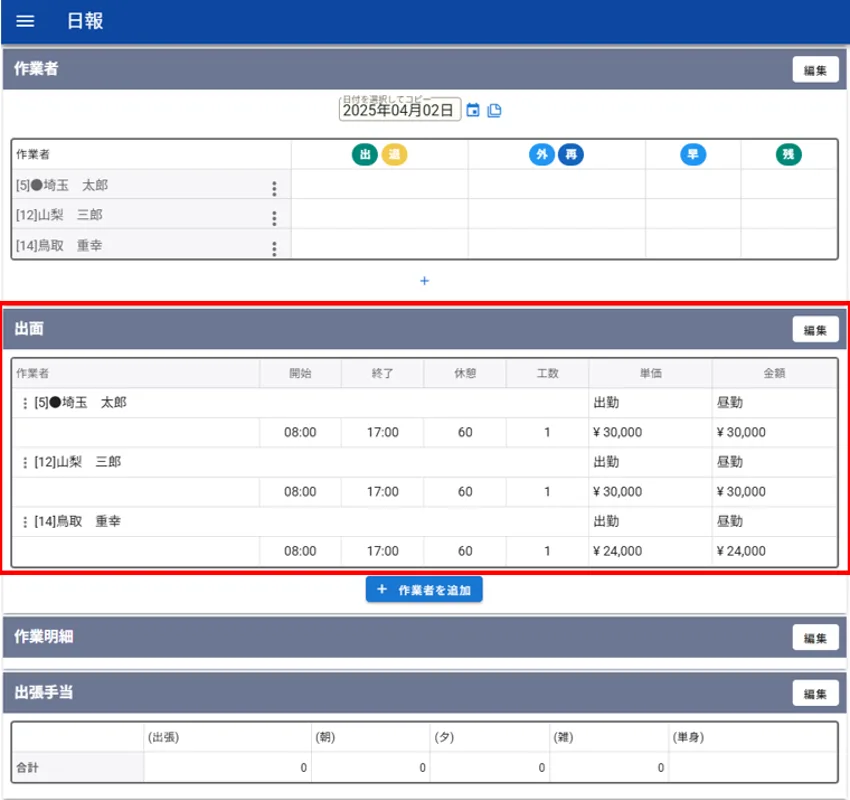Open the hamburger navigation menu
The image size is (850, 800).
[x=25, y=21]
